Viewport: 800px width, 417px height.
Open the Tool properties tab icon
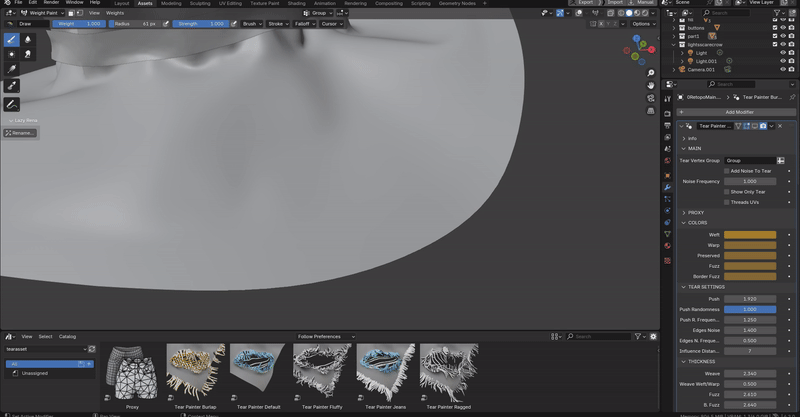pyautogui.click(x=667, y=99)
